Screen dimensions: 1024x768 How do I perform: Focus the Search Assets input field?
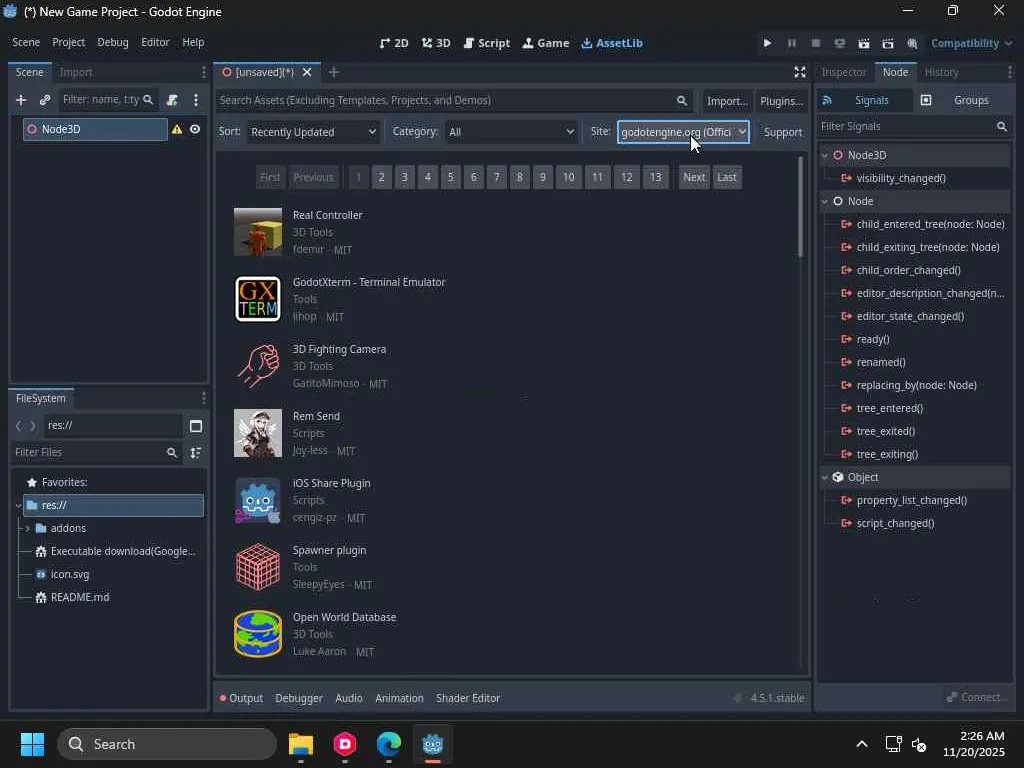point(453,101)
